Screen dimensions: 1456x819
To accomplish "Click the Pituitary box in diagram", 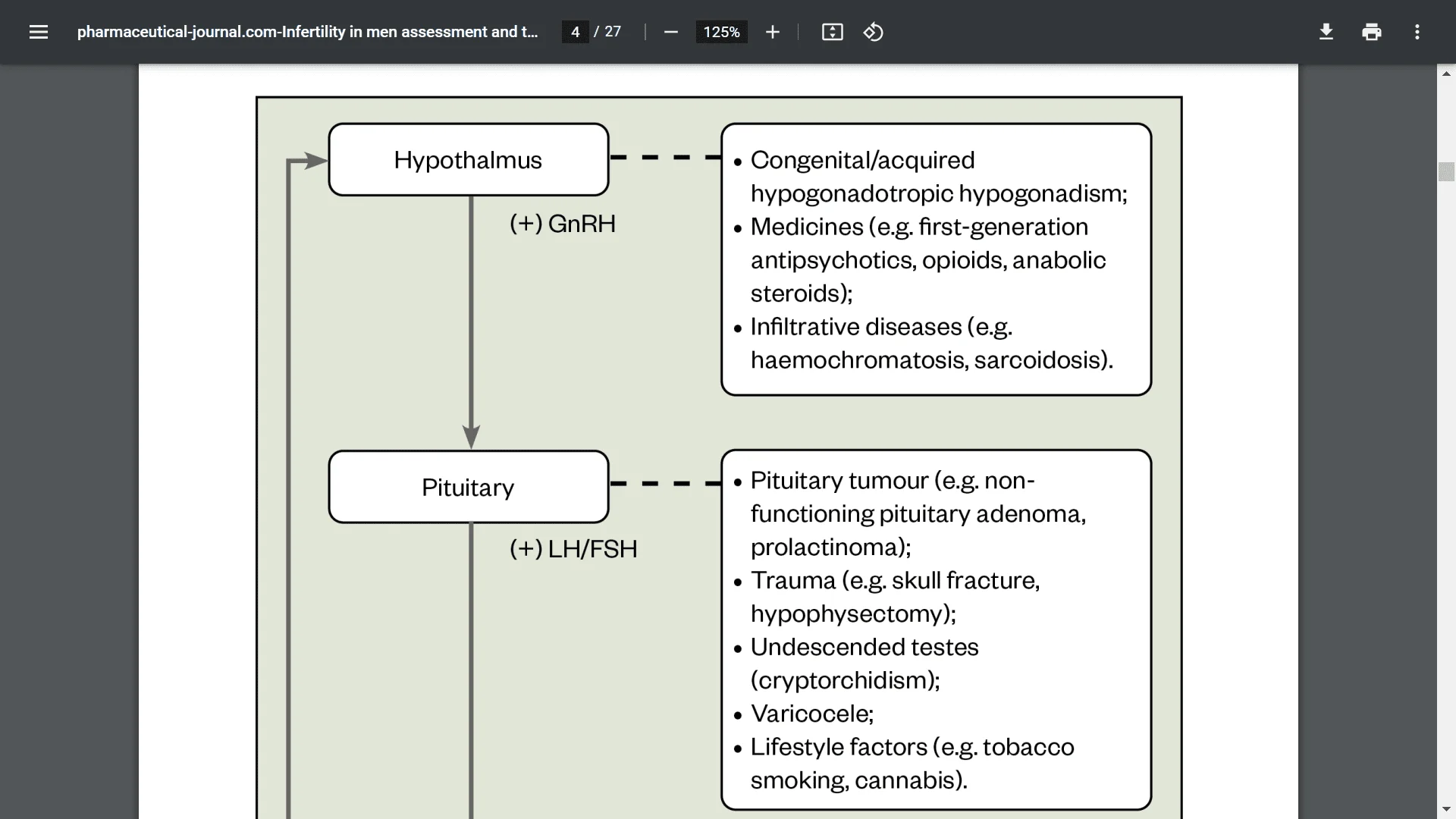I will pyautogui.click(x=468, y=487).
